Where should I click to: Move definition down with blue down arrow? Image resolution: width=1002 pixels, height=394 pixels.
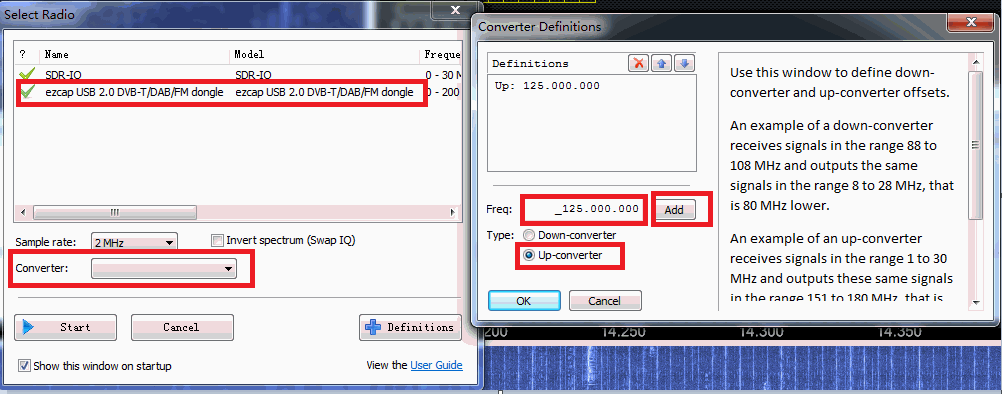(x=684, y=63)
